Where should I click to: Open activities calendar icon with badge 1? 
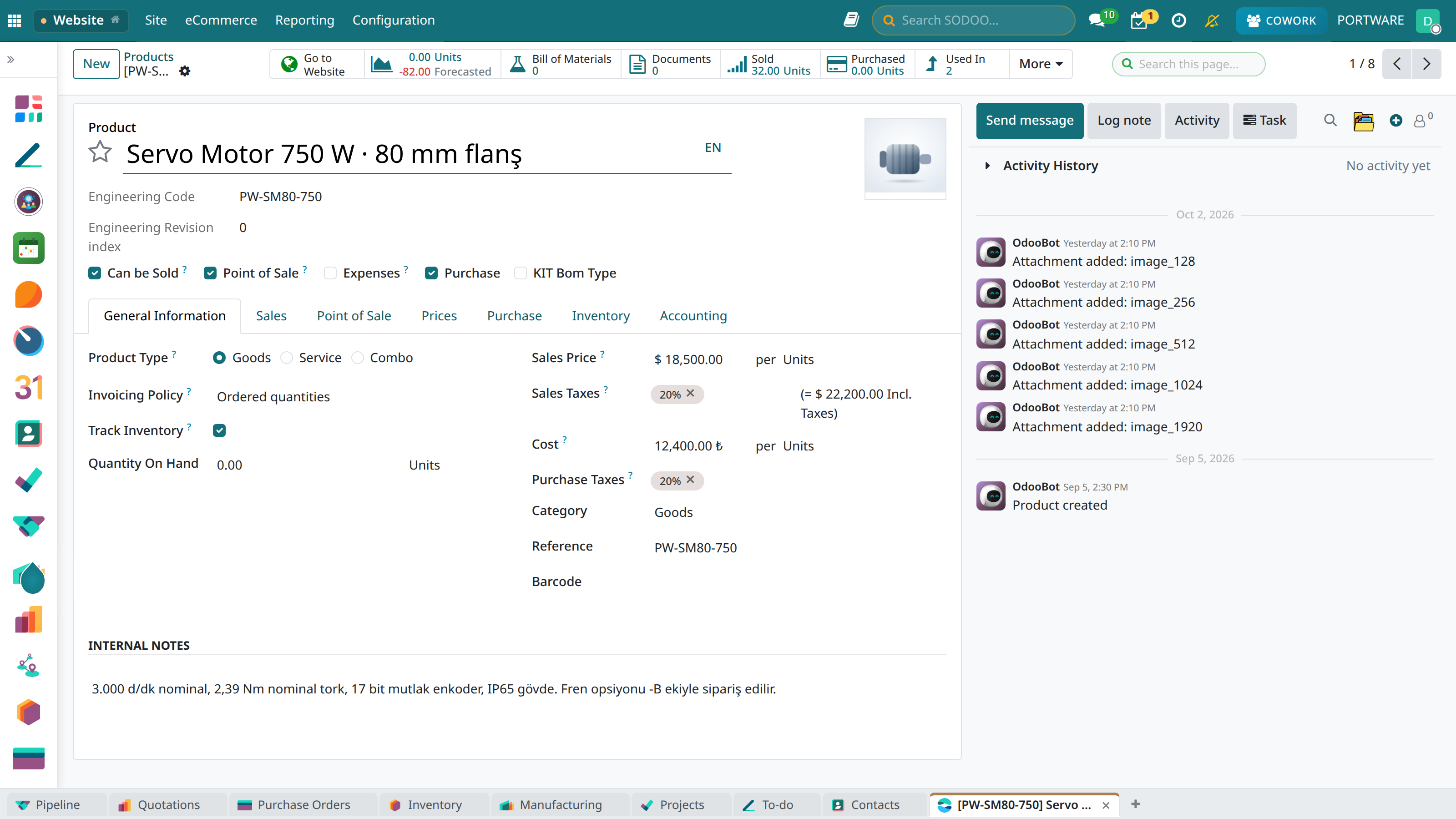tap(1139, 20)
